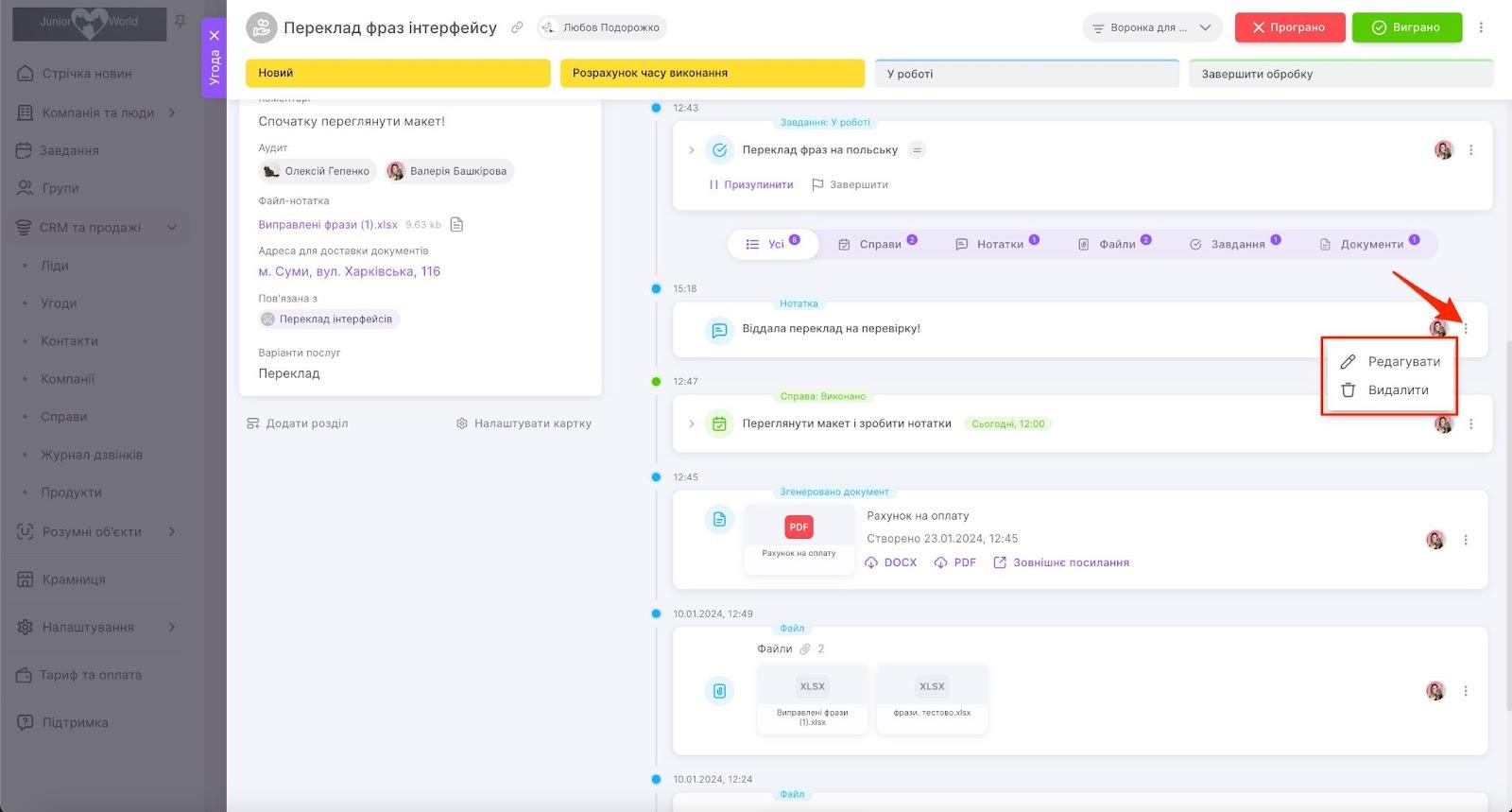
Task: Click the avatar on the Рахунок на оплату entry
Action: pos(1435,540)
